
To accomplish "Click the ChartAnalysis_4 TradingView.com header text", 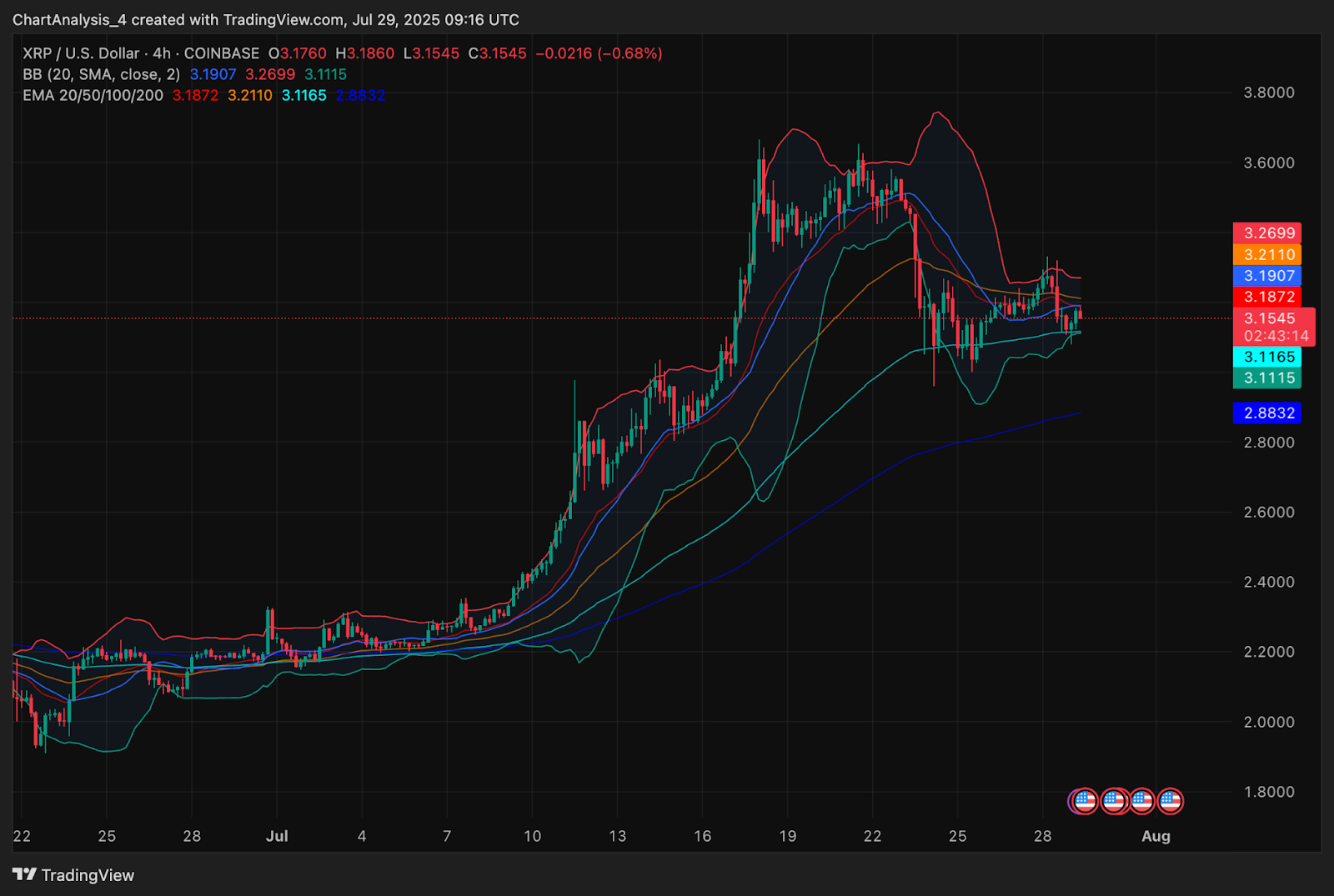I will [265, 19].
